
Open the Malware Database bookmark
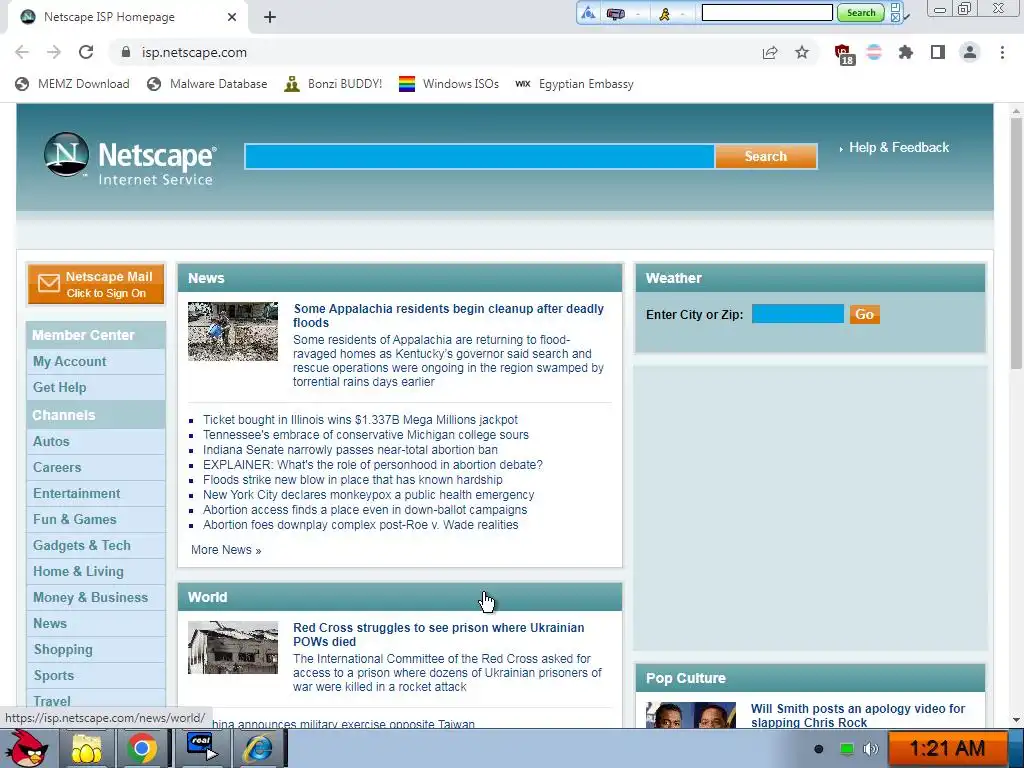click(x=207, y=84)
